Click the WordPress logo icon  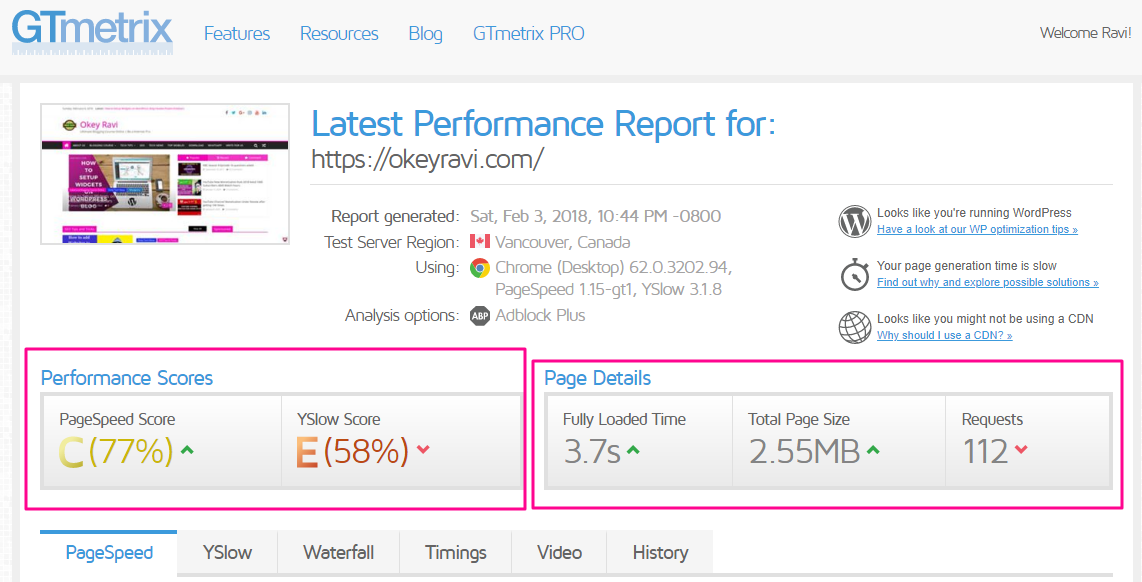pos(855,221)
